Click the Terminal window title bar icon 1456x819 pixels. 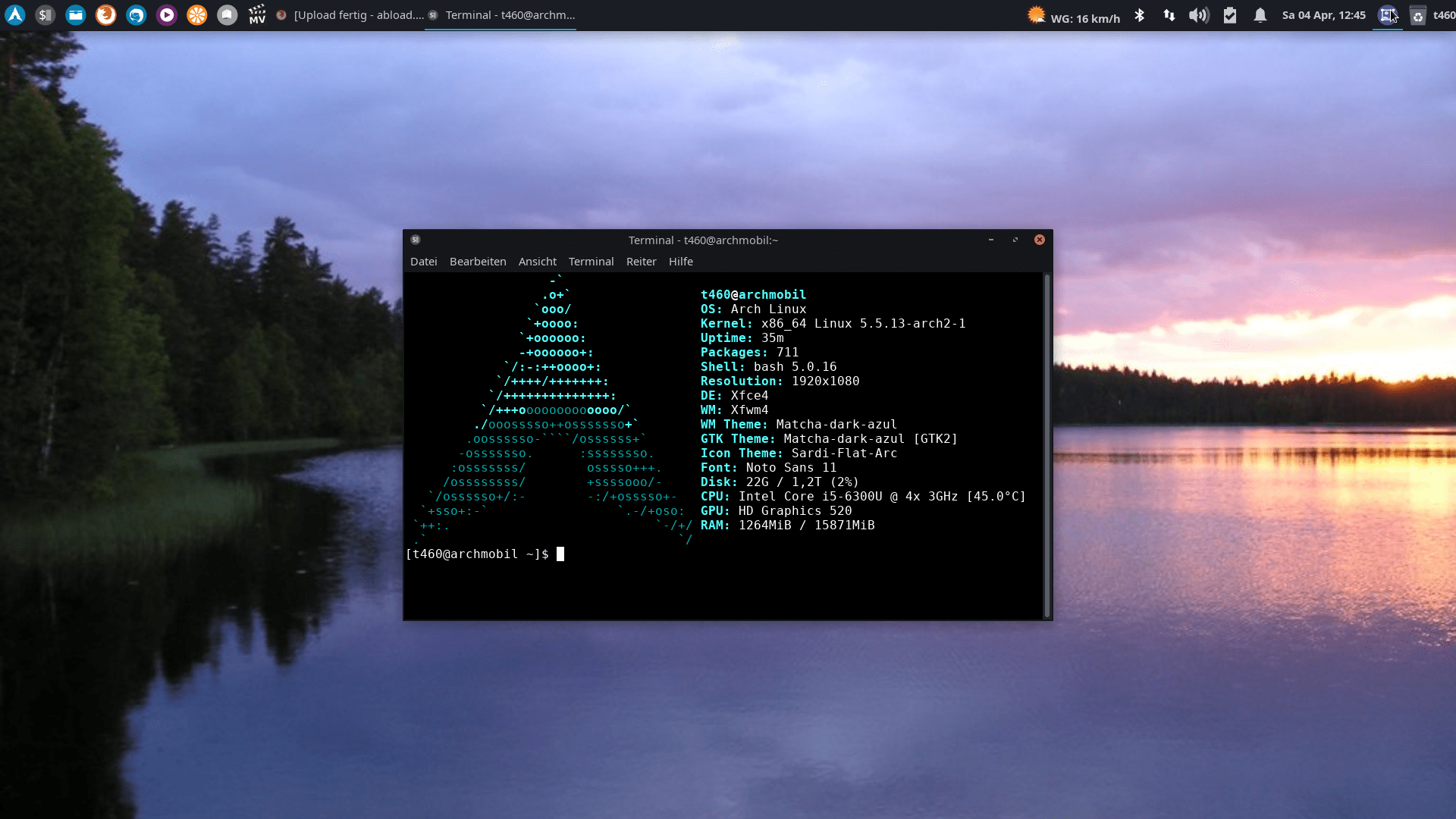point(416,240)
